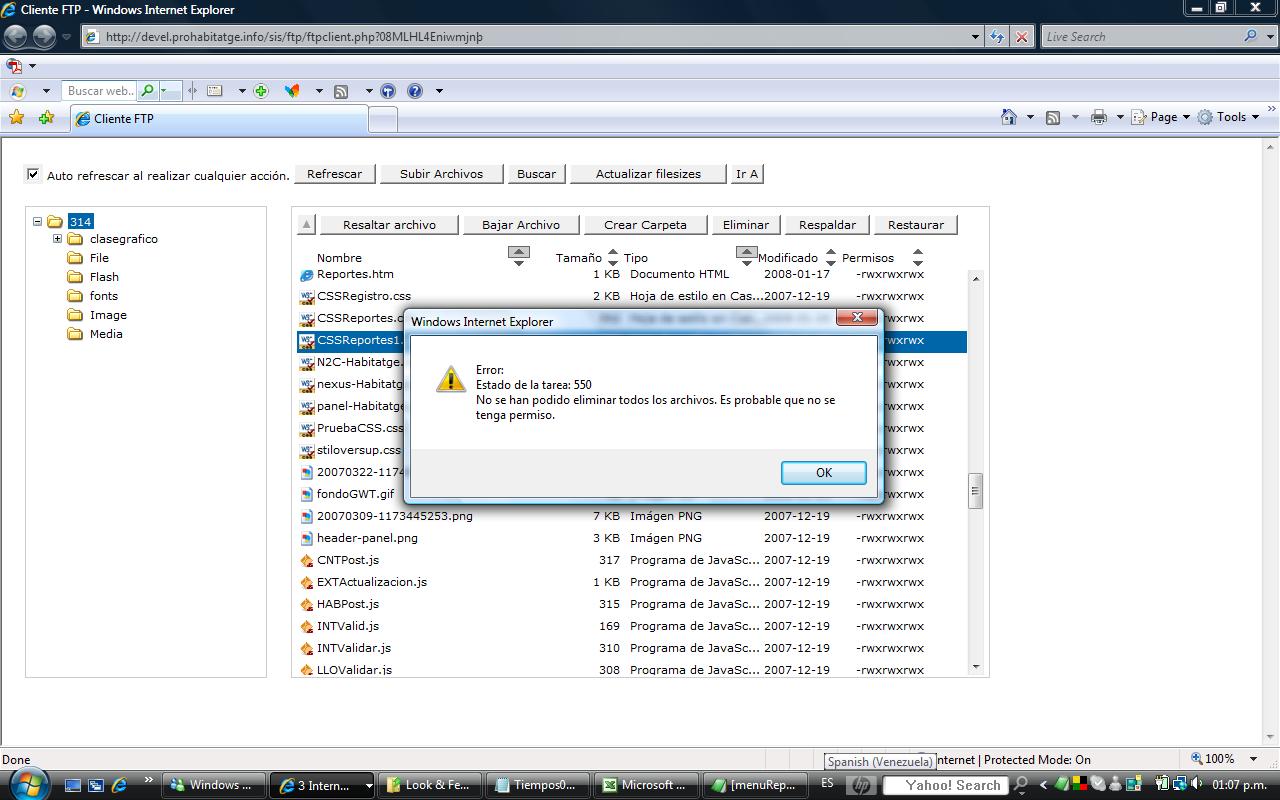Select the Image folder in the tree
The image size is (1280, 800).
tap(108, 315)
